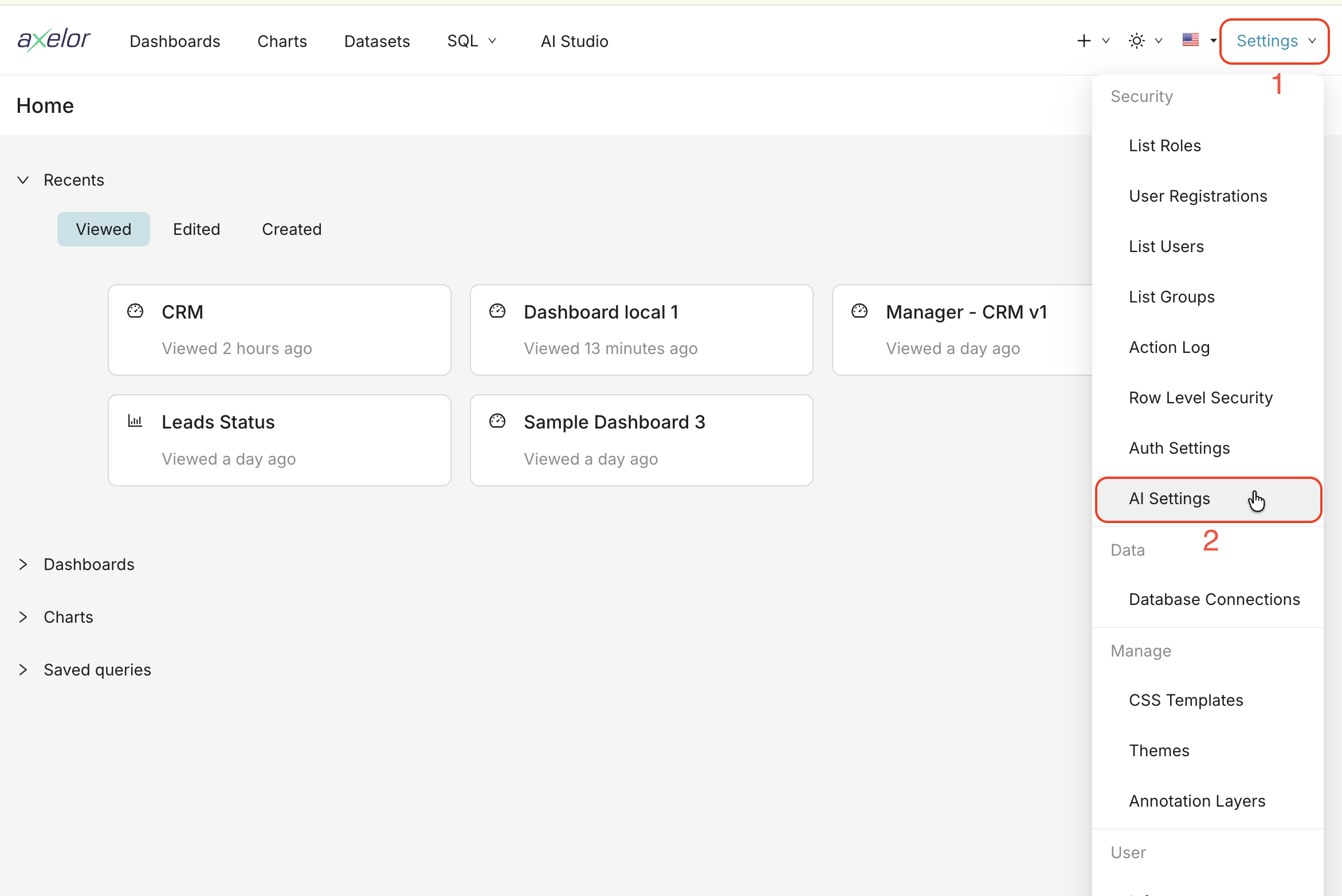Switch to the Edited tab
Image resolution: width=1342 pixels, height=896 pixels.
click(x=197, y=229)
